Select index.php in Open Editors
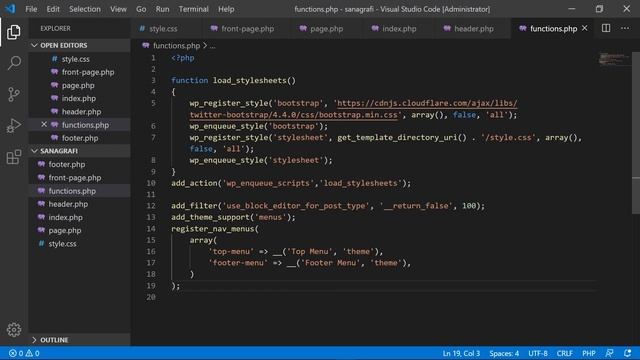 [x=79, y=98]
